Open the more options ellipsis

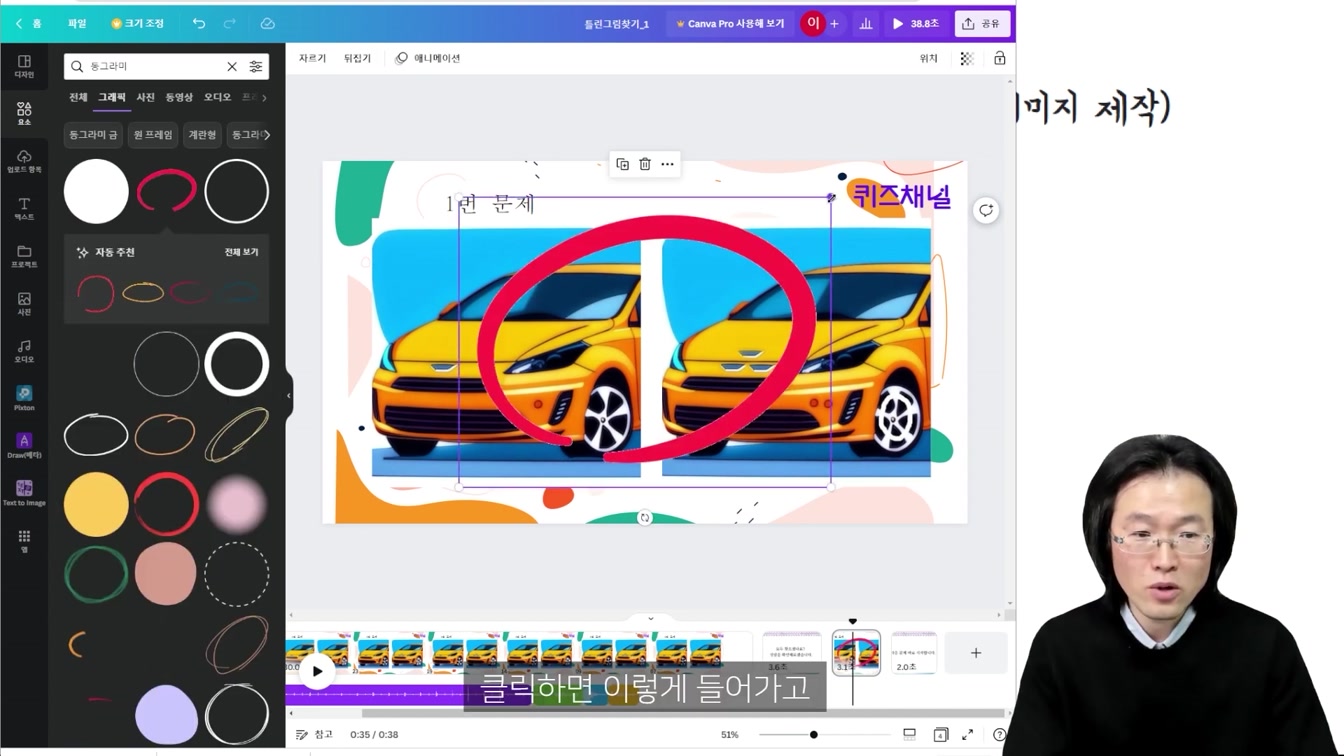667,164
